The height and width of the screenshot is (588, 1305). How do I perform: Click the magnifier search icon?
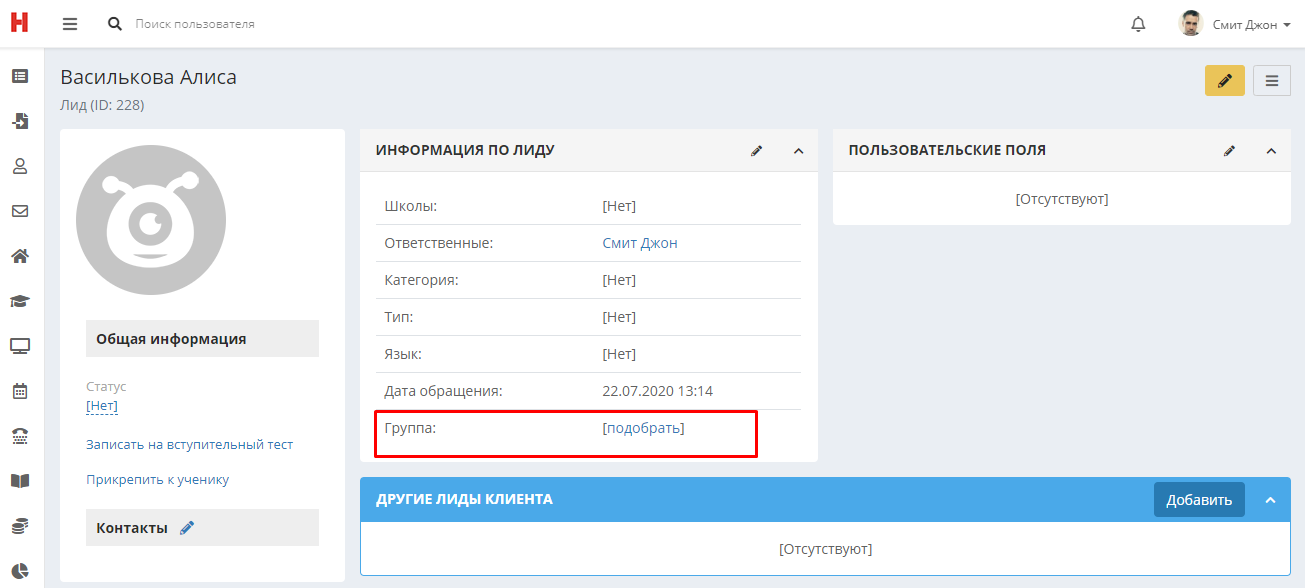point(115,23)
